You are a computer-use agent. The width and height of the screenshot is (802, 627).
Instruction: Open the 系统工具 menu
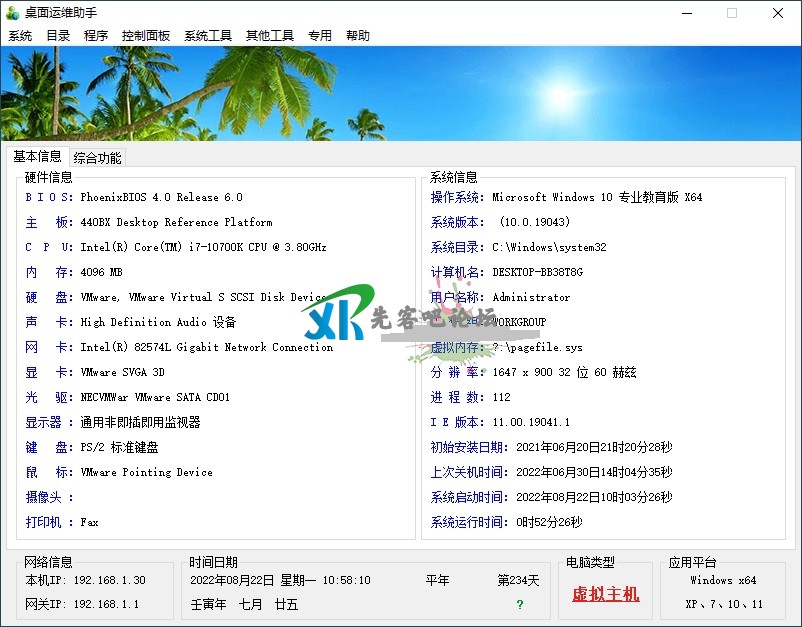pos(208,36)
